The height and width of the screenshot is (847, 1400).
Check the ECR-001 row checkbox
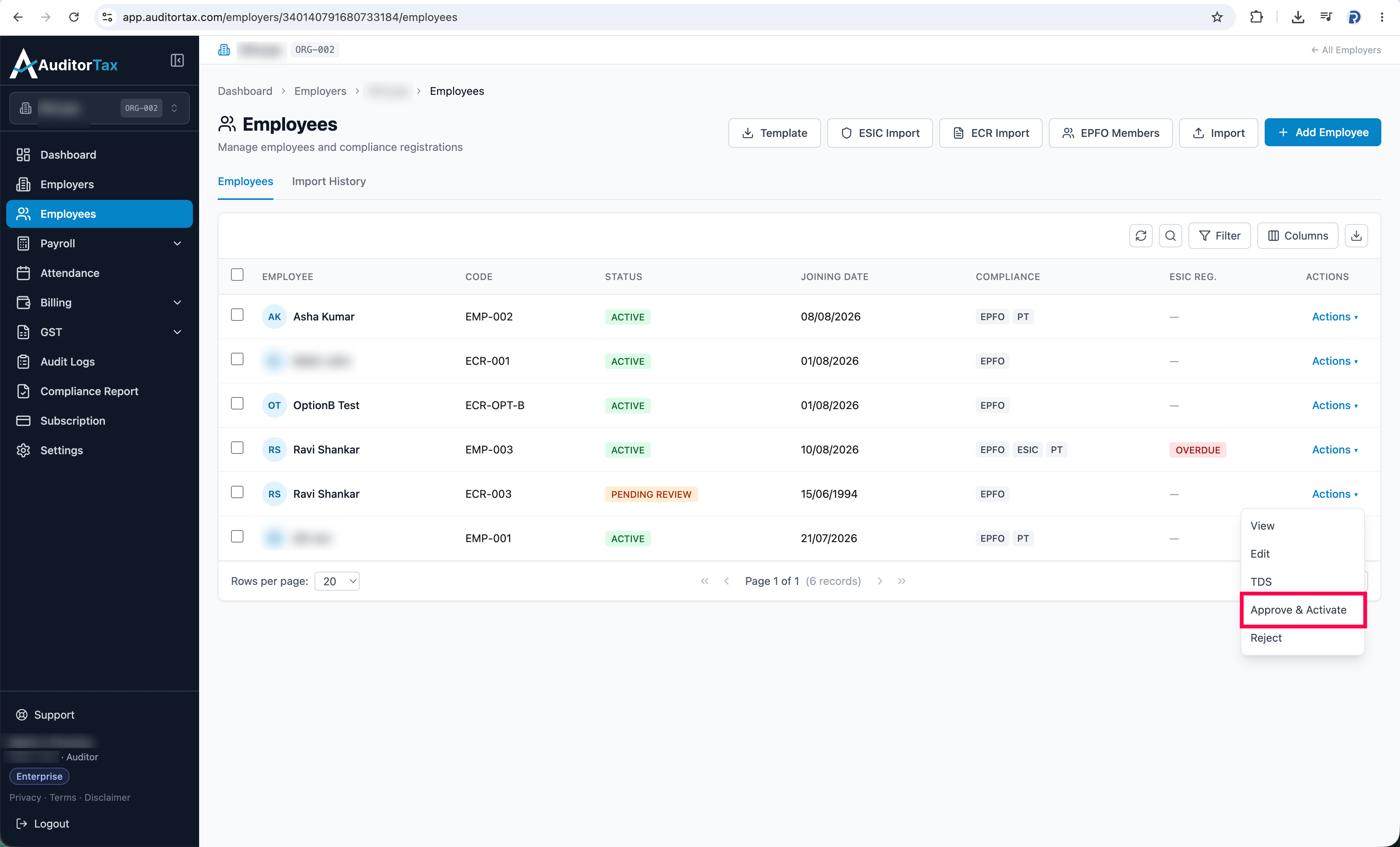point(237,359)
